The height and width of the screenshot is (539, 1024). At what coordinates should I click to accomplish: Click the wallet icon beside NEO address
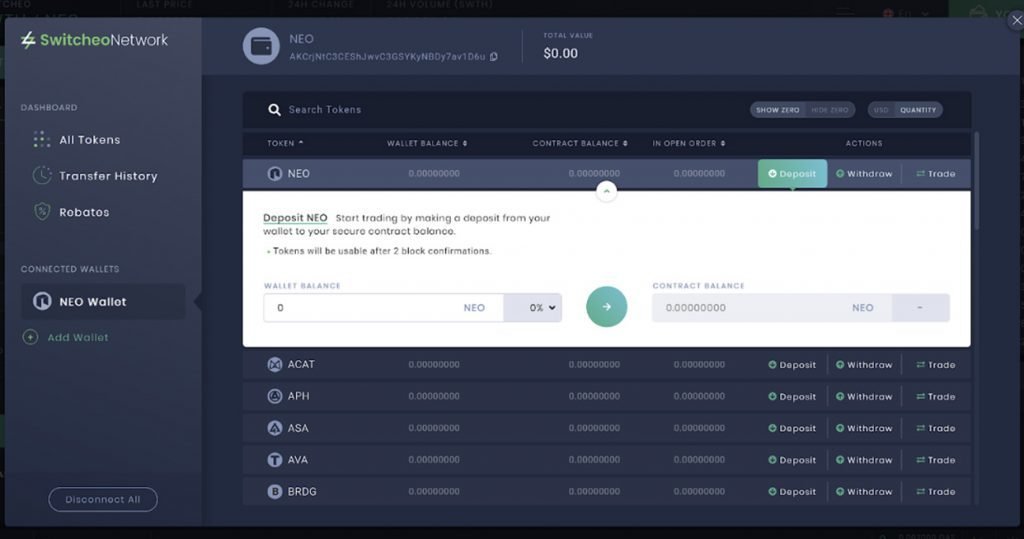pyautogui.click(x=261, y=46)
